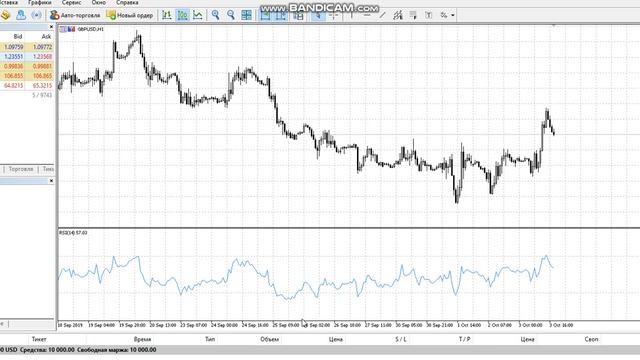Select the row with bid 1.09759
This screenshot has height=360, width=640.
tap(27, 47)
